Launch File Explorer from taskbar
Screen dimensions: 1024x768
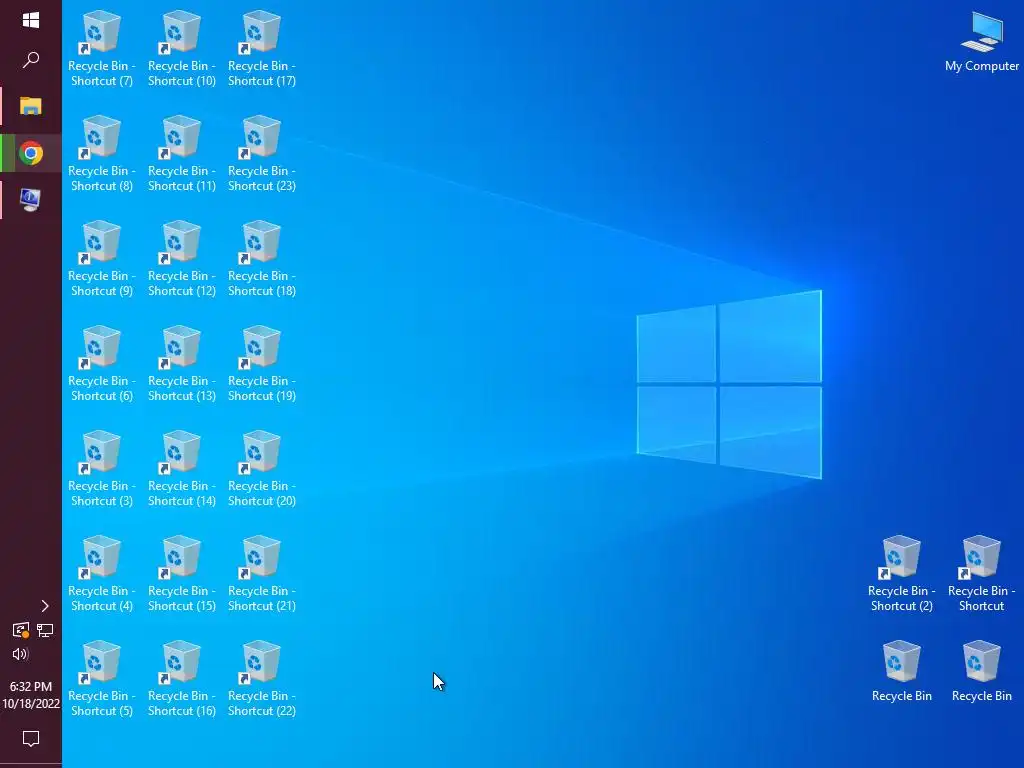tap(31, 106)
